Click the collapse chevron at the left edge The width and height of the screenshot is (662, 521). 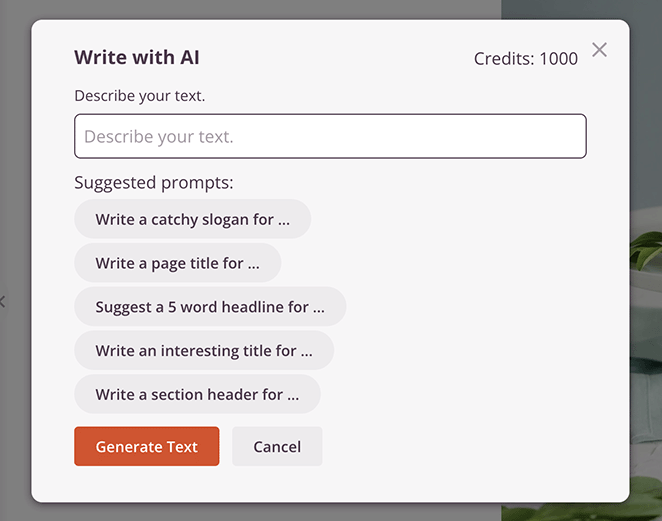pos(3,300)
